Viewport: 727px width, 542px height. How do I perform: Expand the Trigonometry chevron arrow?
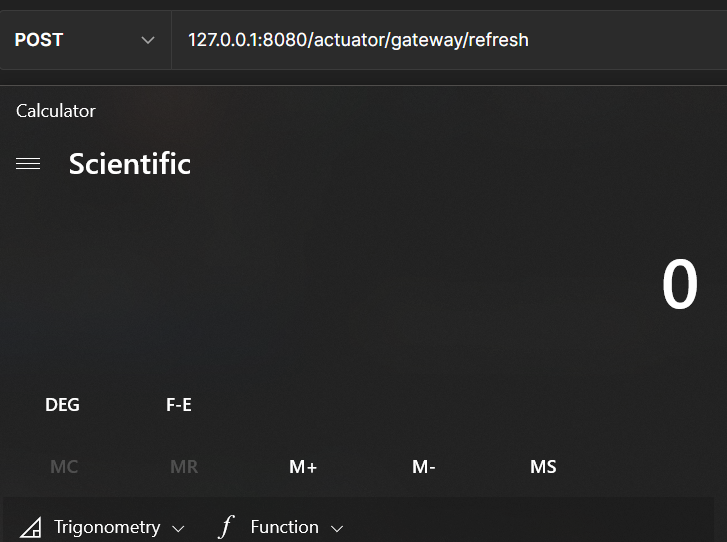(178, 528)
